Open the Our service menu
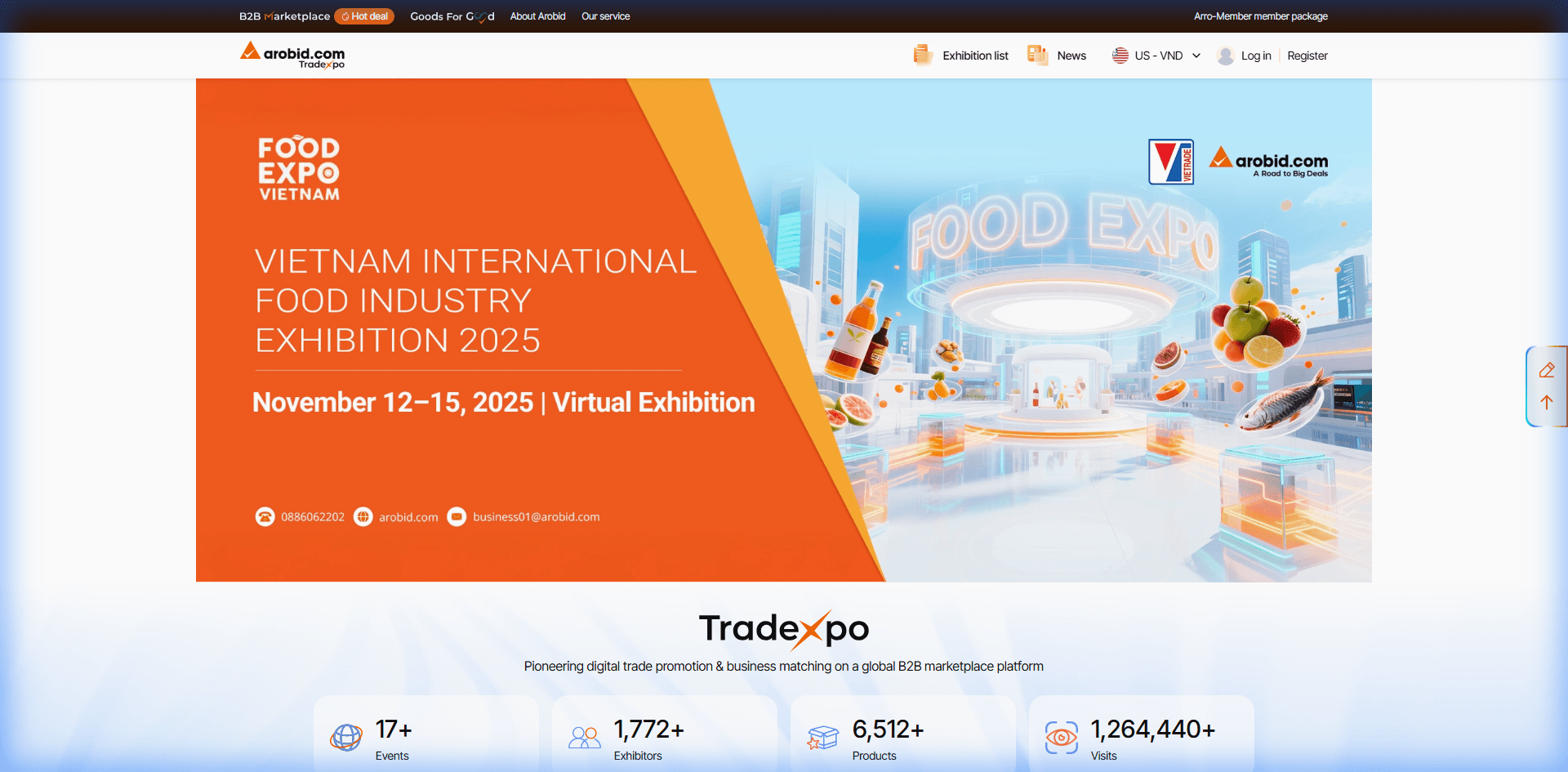The height and width of the screenshot is (772, 1568). (x=605, y=16)
